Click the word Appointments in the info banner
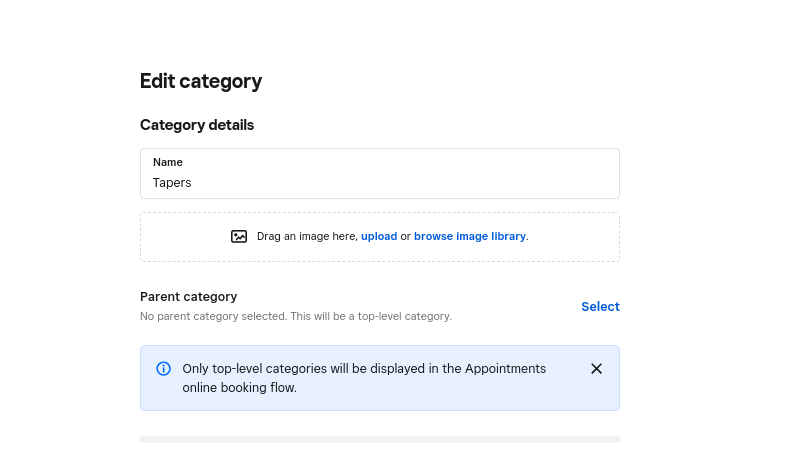 click(505, 369)
